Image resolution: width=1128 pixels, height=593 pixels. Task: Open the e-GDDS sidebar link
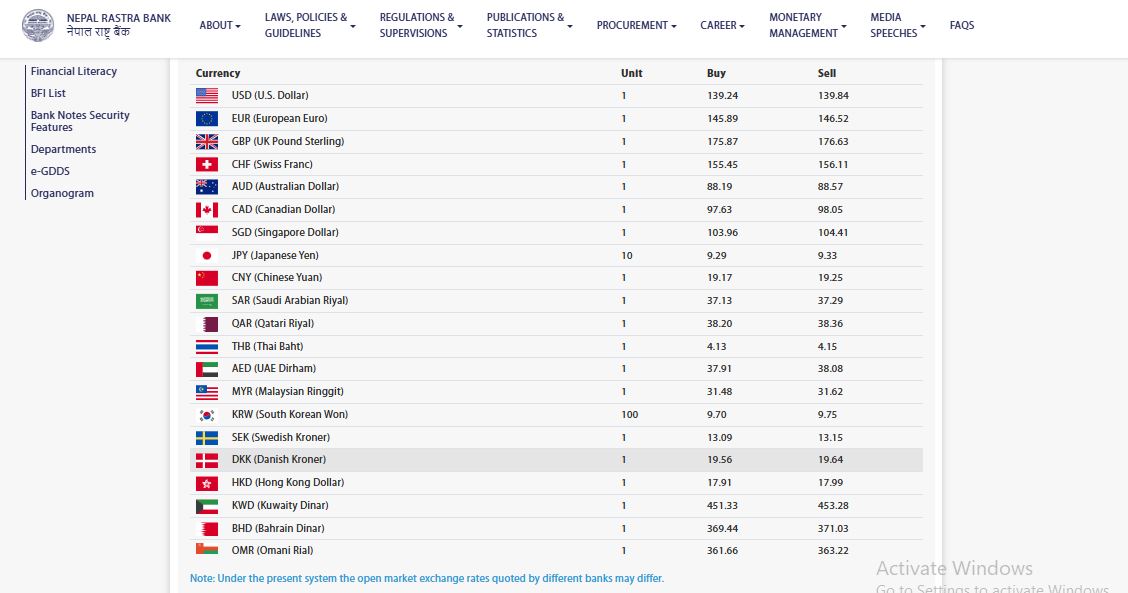[x=50, y=171]
